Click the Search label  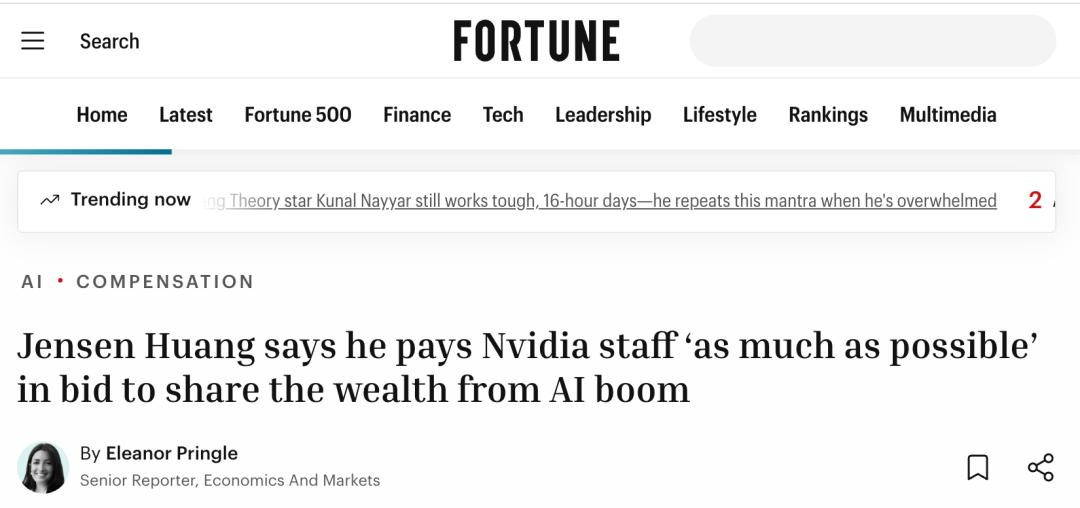pyautogui.click(x=110, y=41)
